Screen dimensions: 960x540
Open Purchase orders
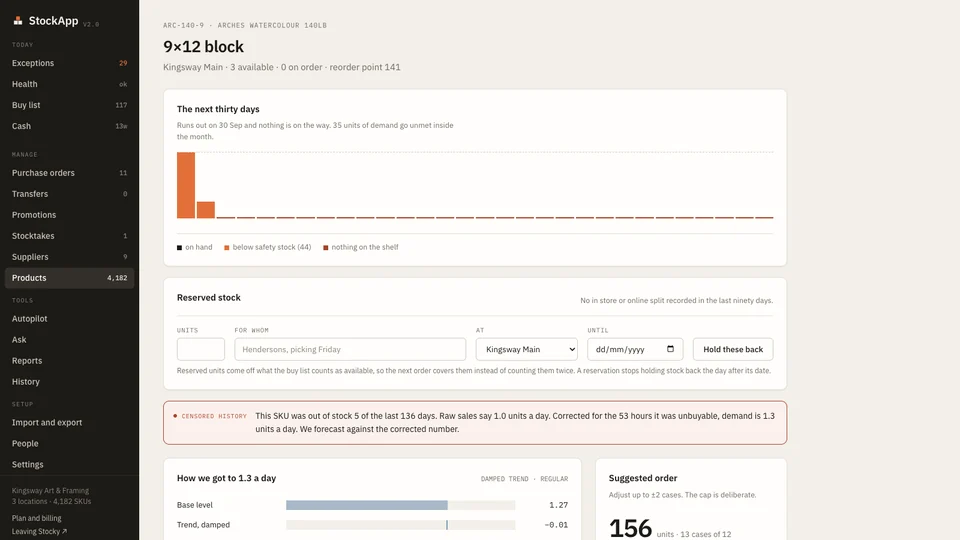pos(69,173)
